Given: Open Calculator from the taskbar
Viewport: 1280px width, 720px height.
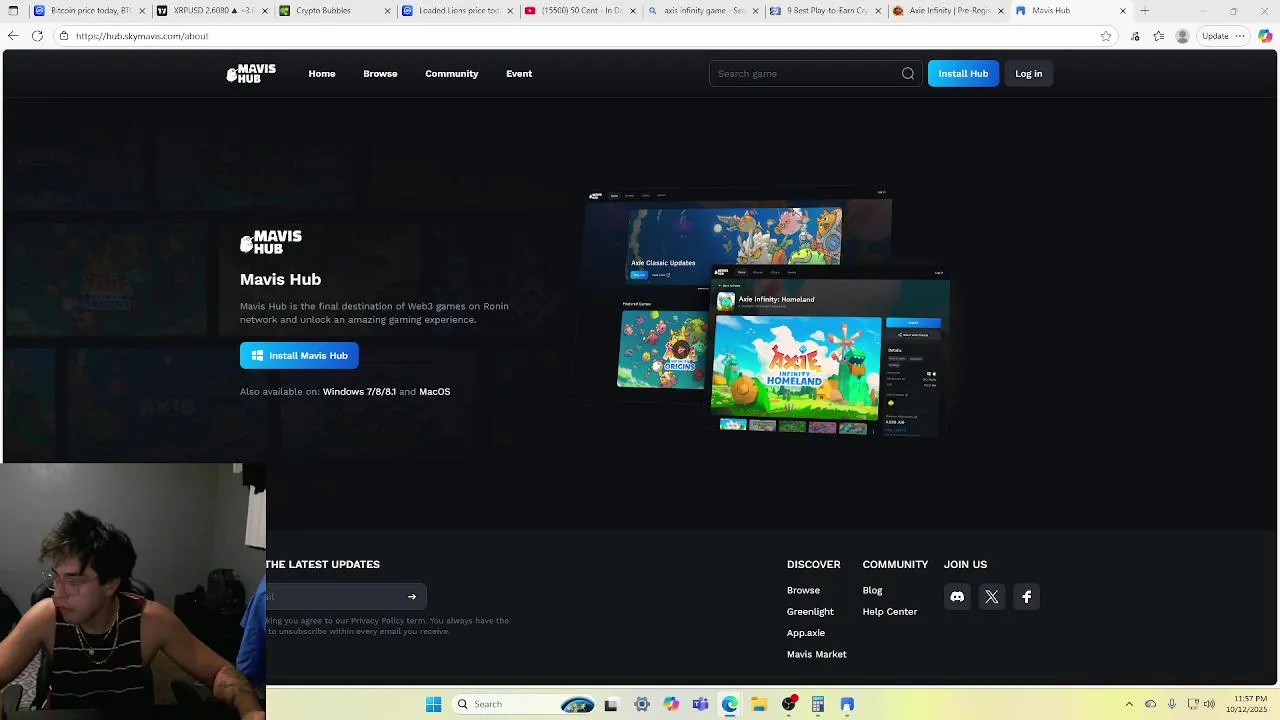Looking at the screenshot, I should pyautogui.click(x=818, y=704).
